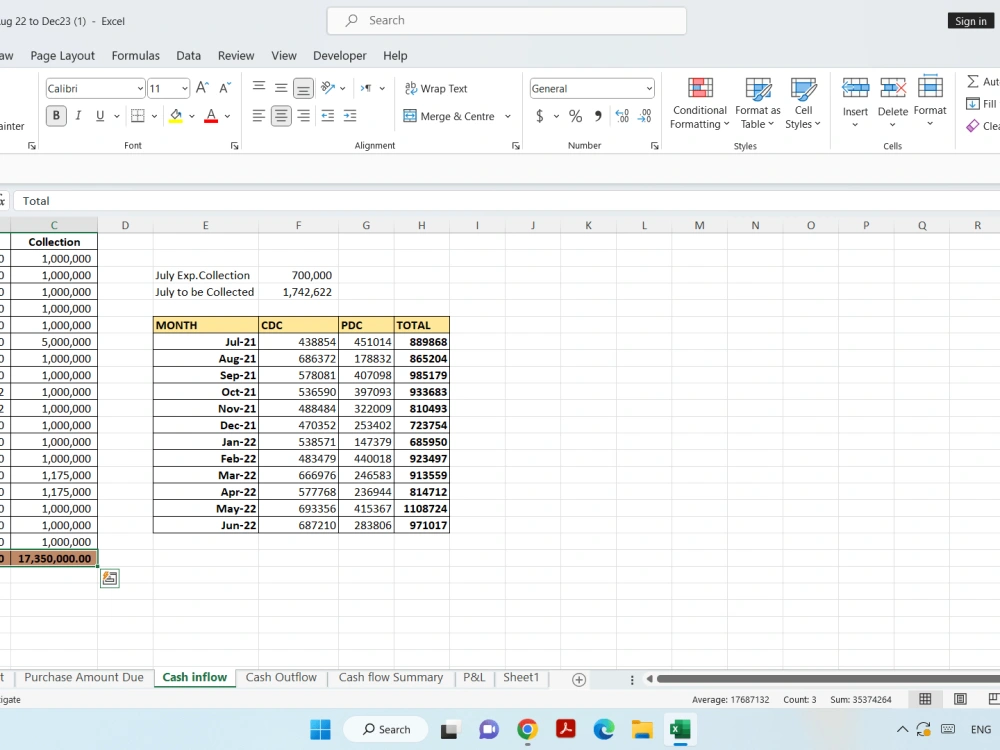Open Alignment dialog launcher
The image size is (1000, 750).
coord(515,146)
